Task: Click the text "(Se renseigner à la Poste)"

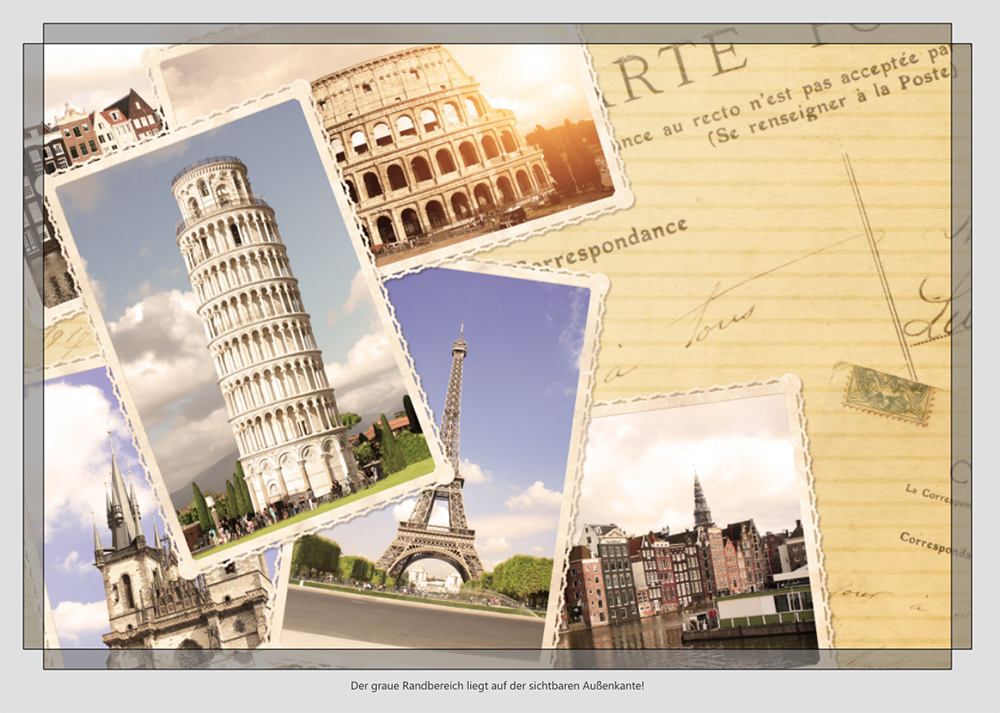Action: (x=831, y=106)
